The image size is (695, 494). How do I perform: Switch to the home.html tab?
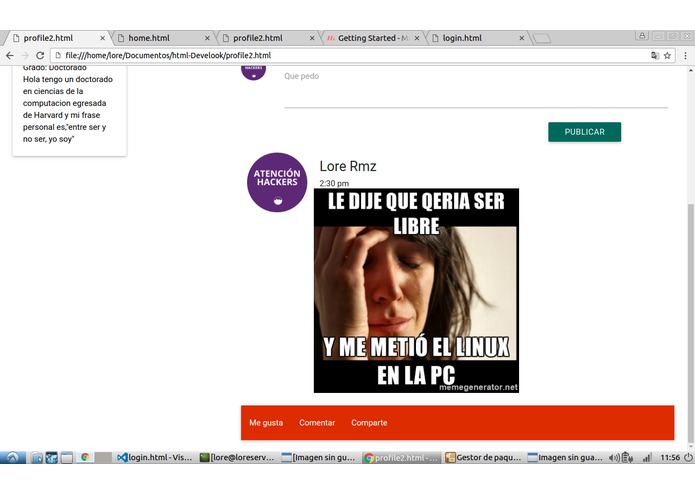[162, 38]
